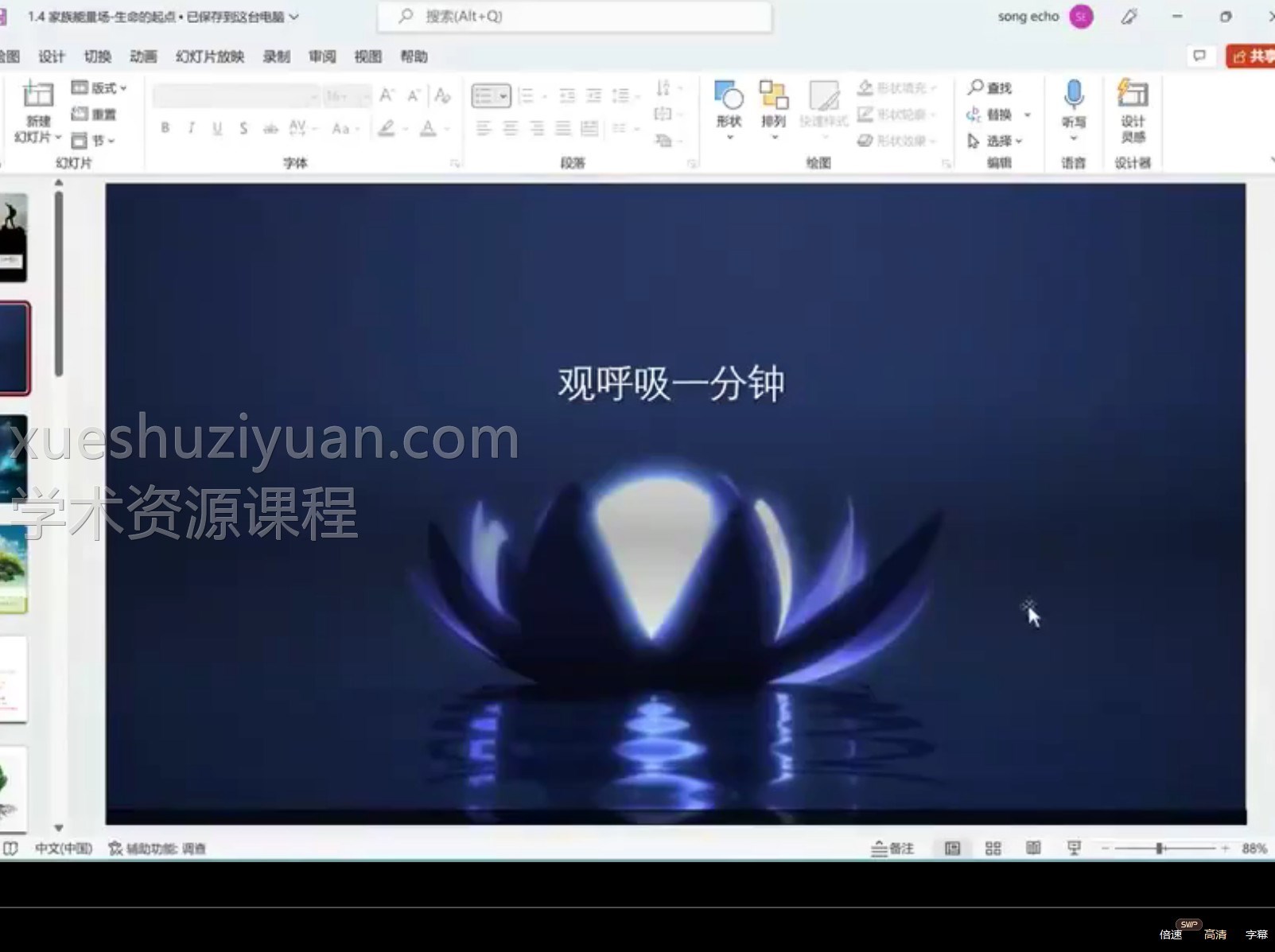
Task: Start slideshow from status bar icon
Action: (x=1075, y=848)
